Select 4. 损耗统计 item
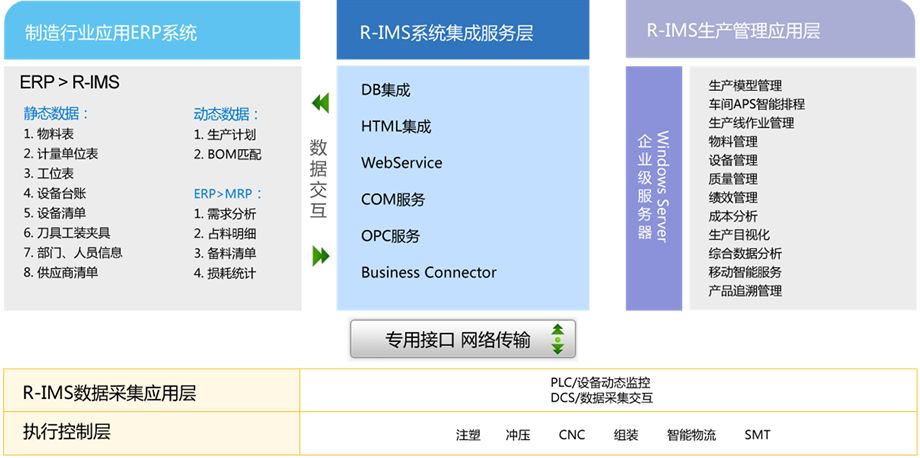This screenshot has width=920, height=458. [225, 273]
